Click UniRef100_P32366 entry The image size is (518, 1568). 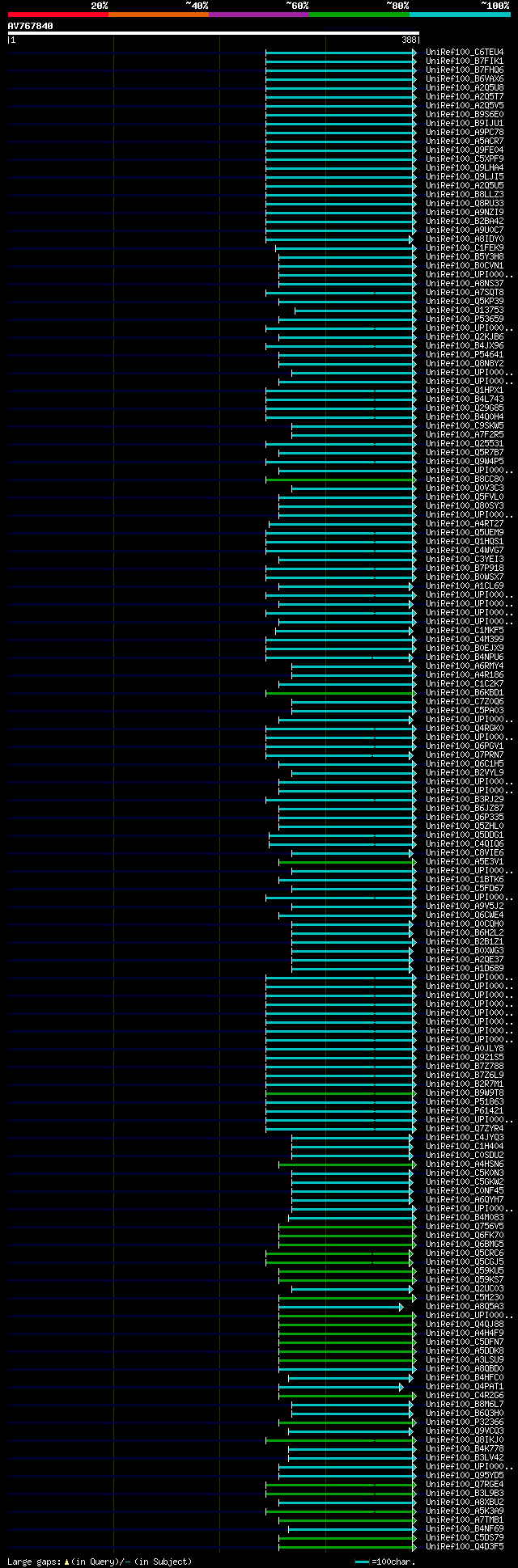click(465, 1422)
